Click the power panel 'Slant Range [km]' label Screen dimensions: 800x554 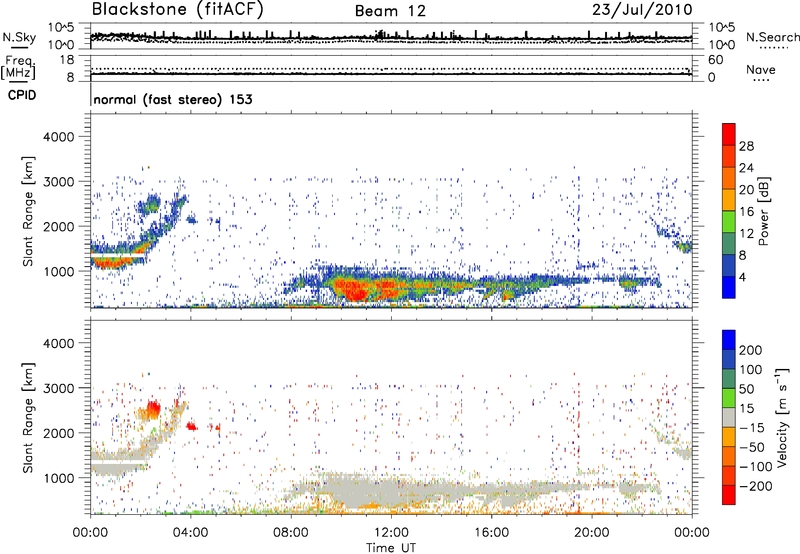point(28,211)
